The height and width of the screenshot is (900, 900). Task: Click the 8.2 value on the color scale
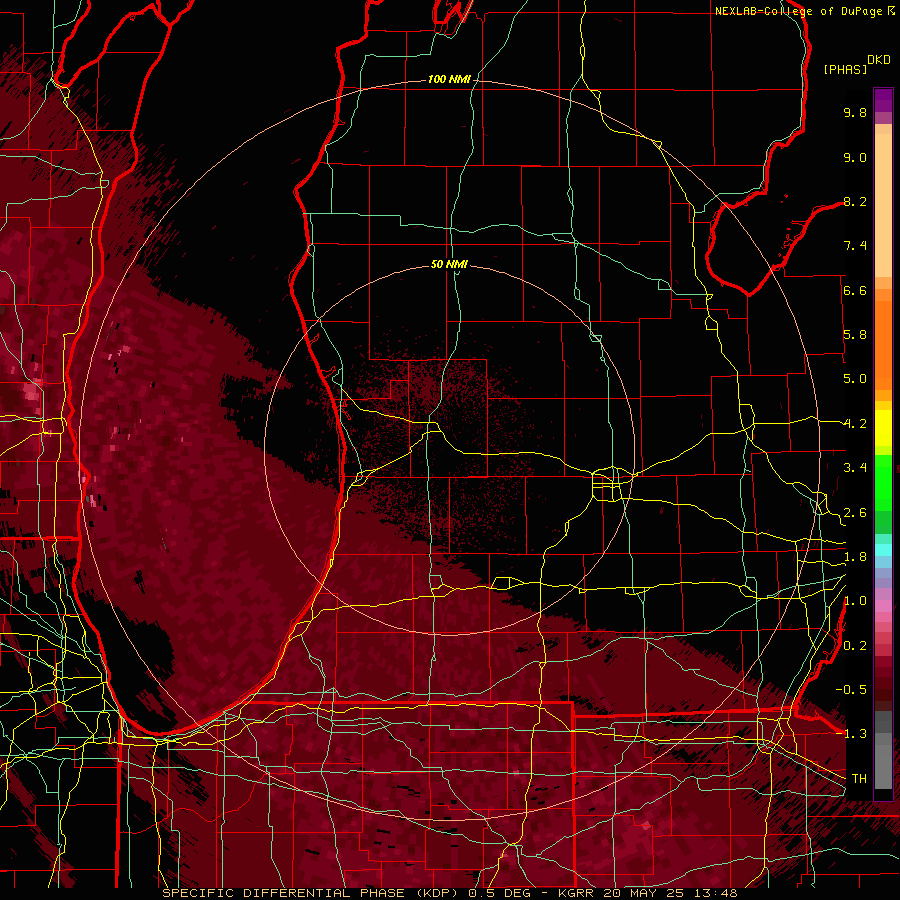[855, 201]
